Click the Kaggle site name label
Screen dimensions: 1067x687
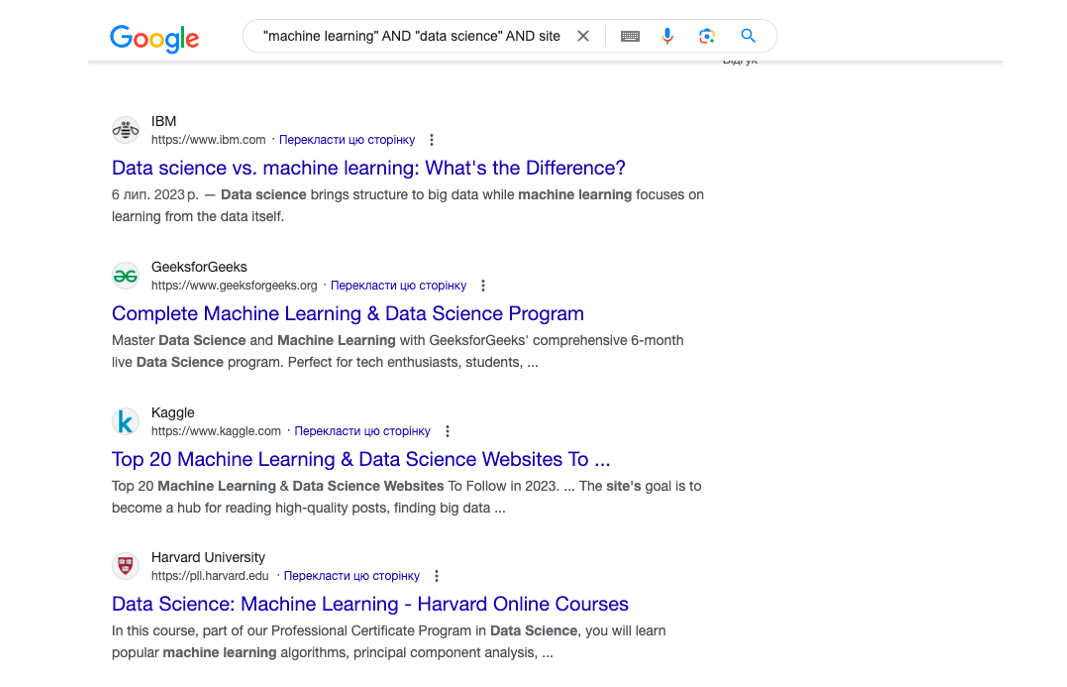(172, 413)
